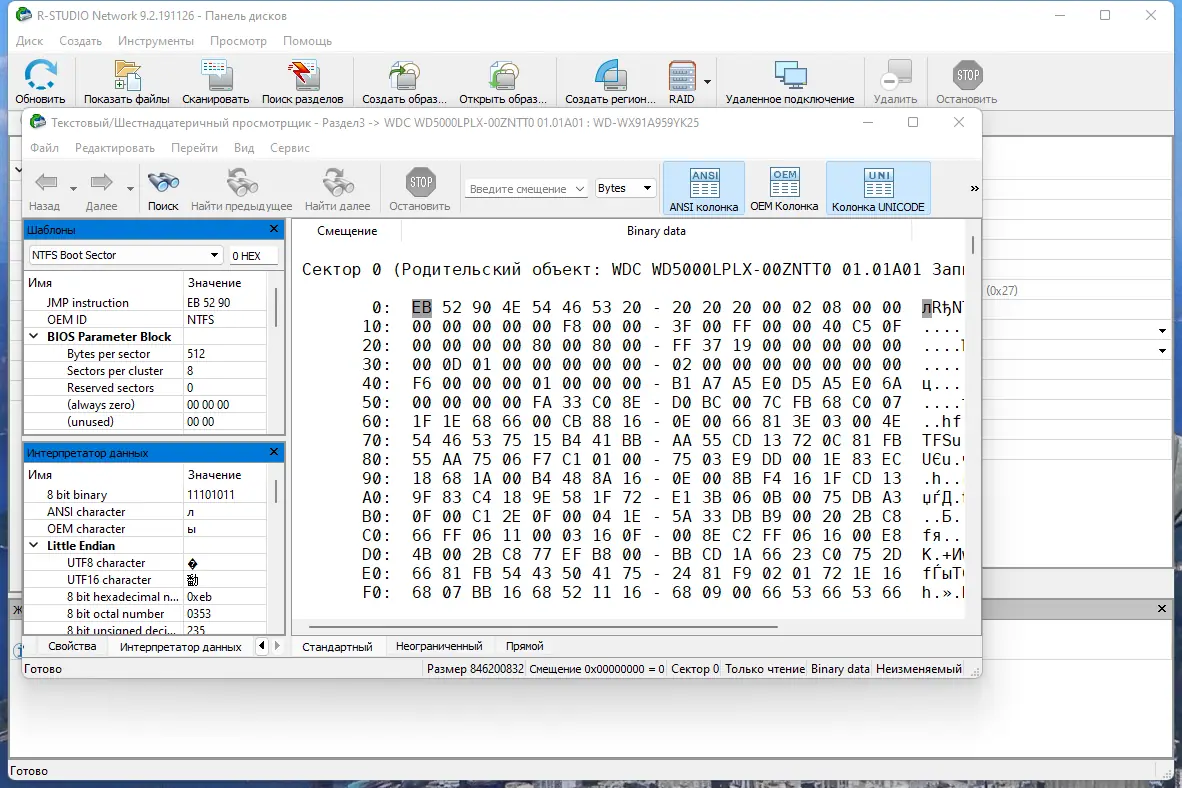
Task: Toggle the Колонка UNICODE view
Action: (x=878, y=189)
